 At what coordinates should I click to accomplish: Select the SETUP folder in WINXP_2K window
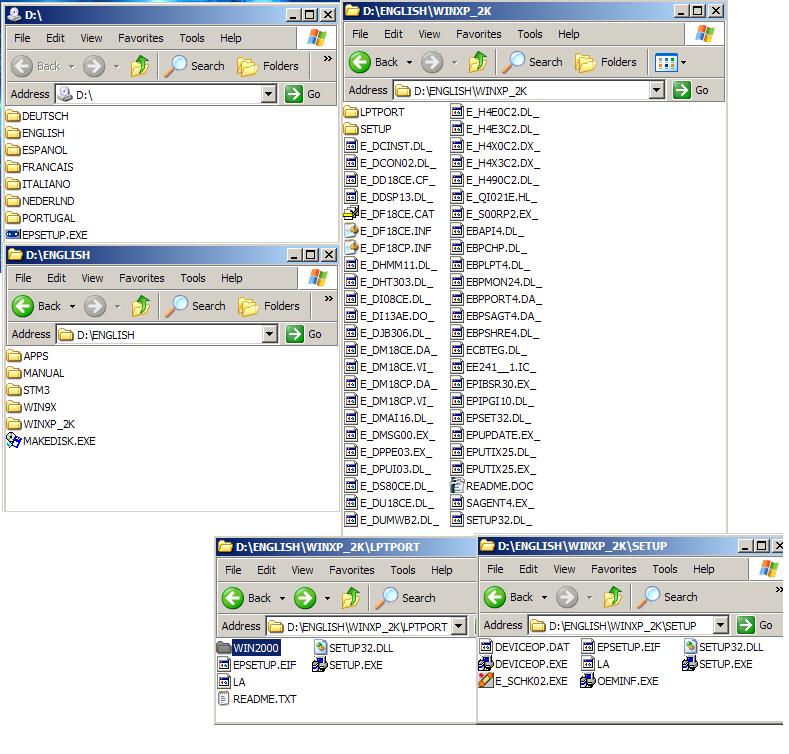[368, 129]
